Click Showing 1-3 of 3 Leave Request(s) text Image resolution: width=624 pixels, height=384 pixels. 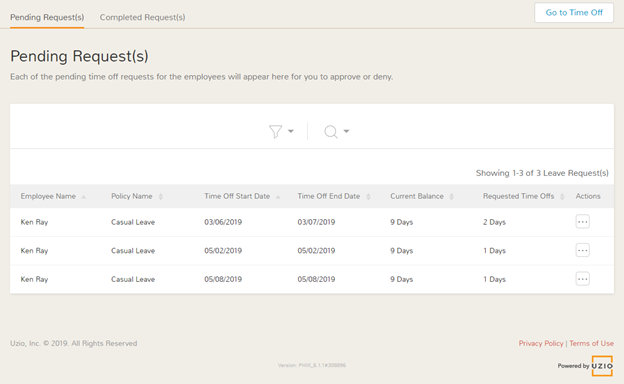pos(542,173)
